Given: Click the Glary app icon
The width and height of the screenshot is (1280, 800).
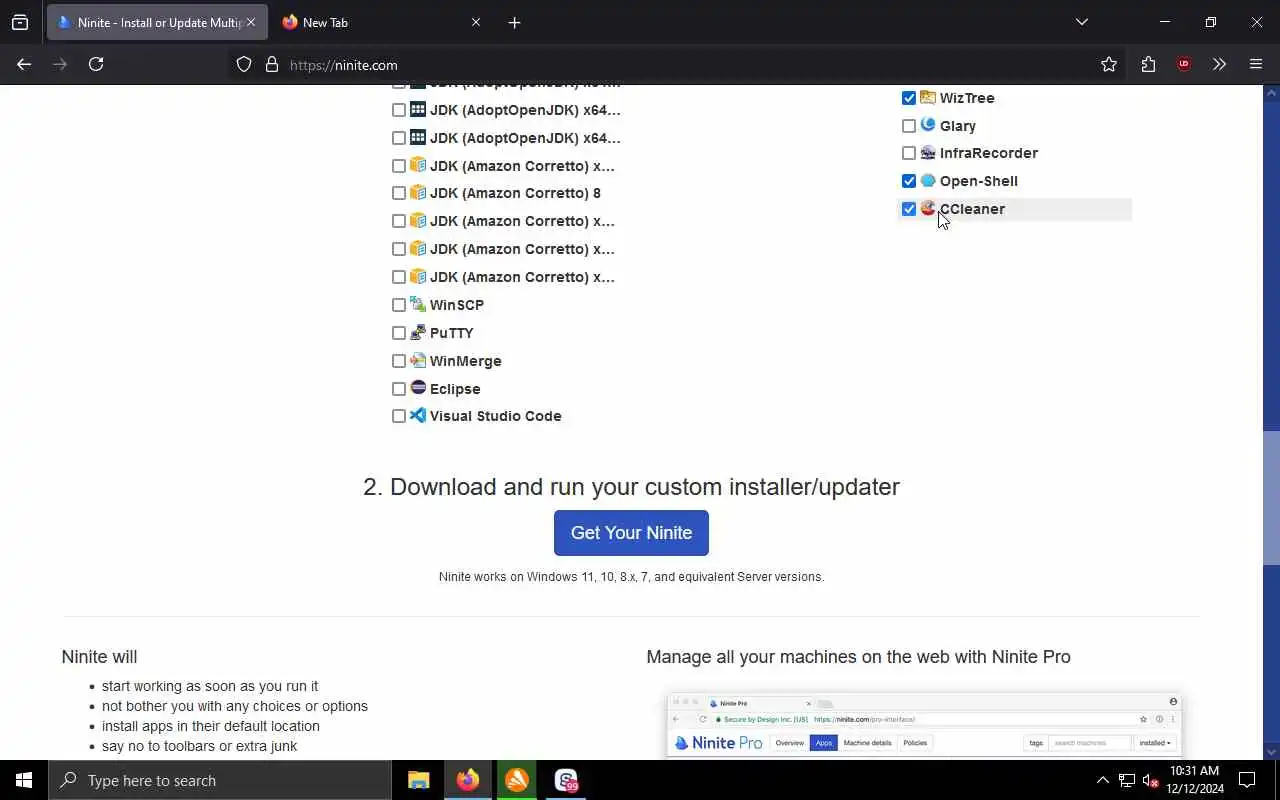Looking at the screenshot, I should point(928,125).
